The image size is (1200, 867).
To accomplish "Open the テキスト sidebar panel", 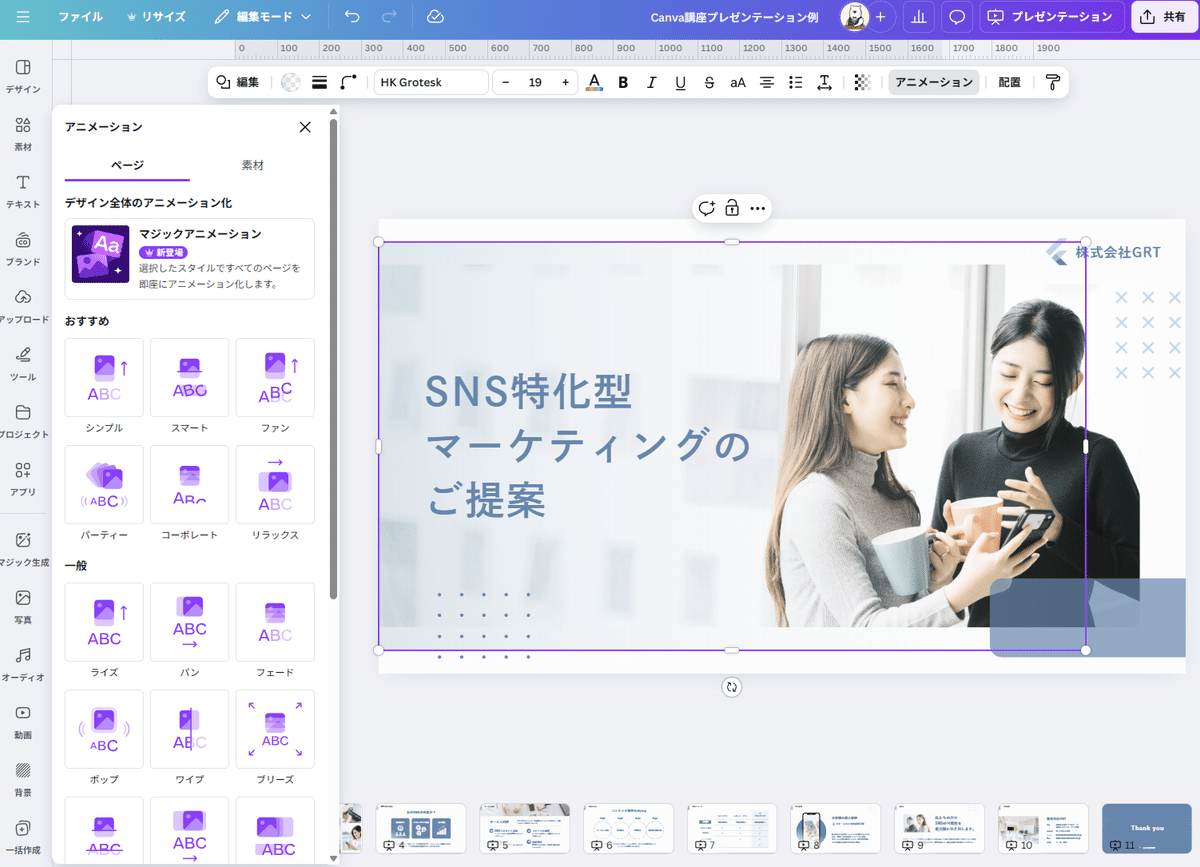I will tap(23, 191).
